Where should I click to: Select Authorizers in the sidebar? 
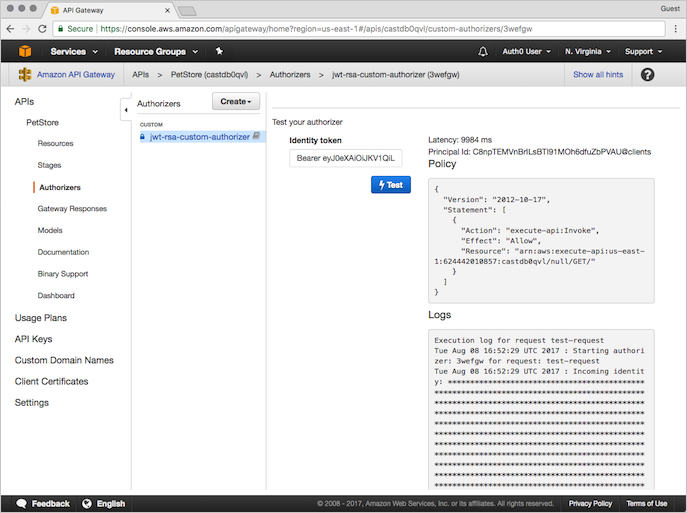[60, 187]
